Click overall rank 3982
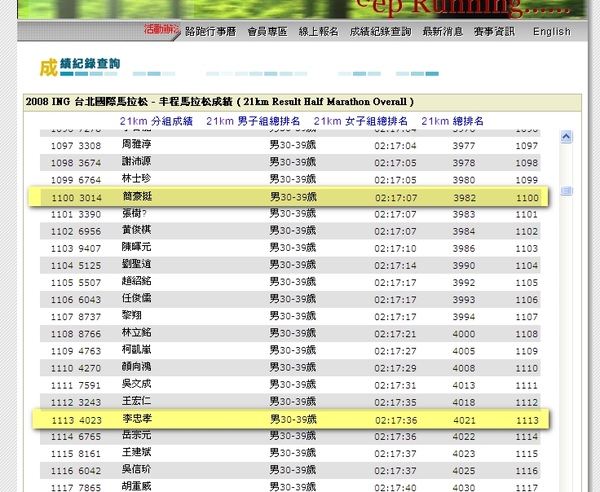This screenshot has height=492, width=600. [465, 198]
